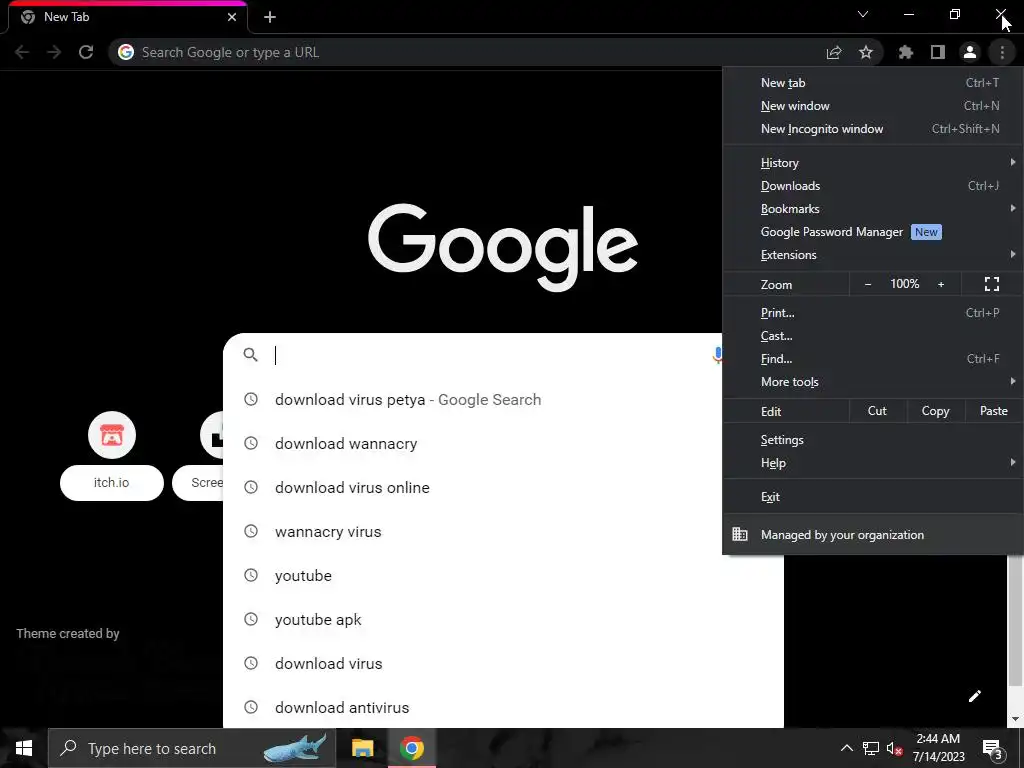Screen dimensions: 1024x768
Task: Click the Copy button
Action: pyautogui.click(x=935, y=411)
